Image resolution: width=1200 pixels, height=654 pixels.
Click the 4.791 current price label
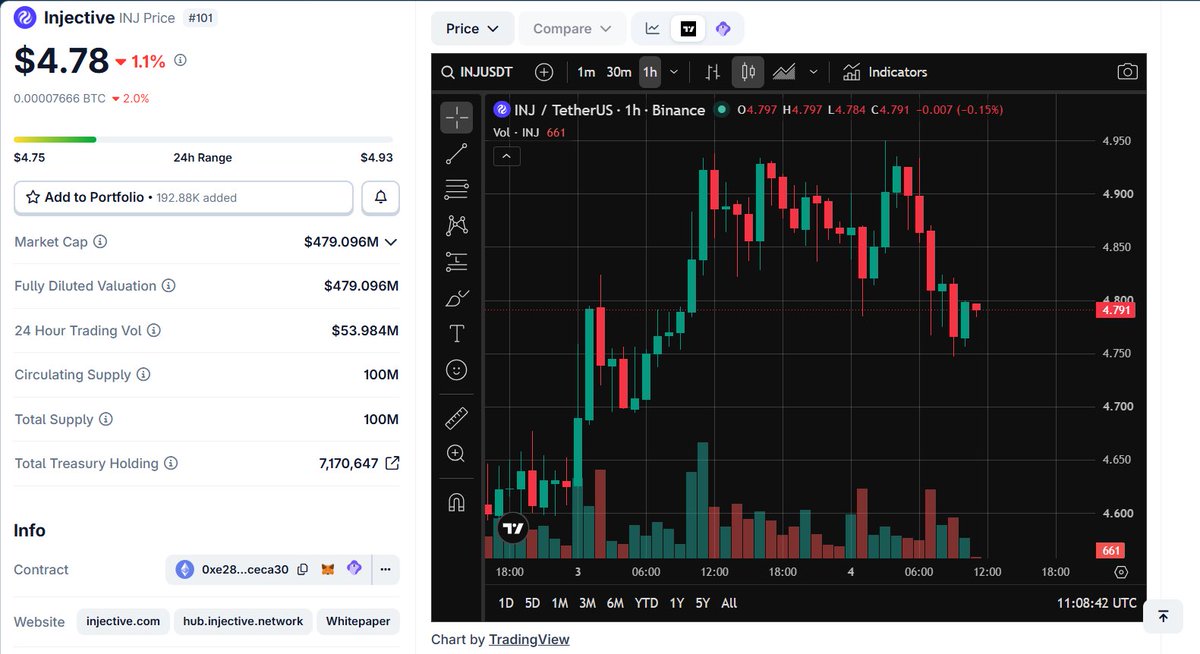click(1115, 310)
